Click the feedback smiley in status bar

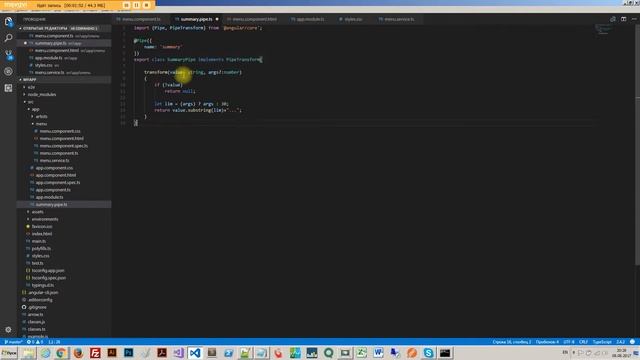click(x=632, y=342)
